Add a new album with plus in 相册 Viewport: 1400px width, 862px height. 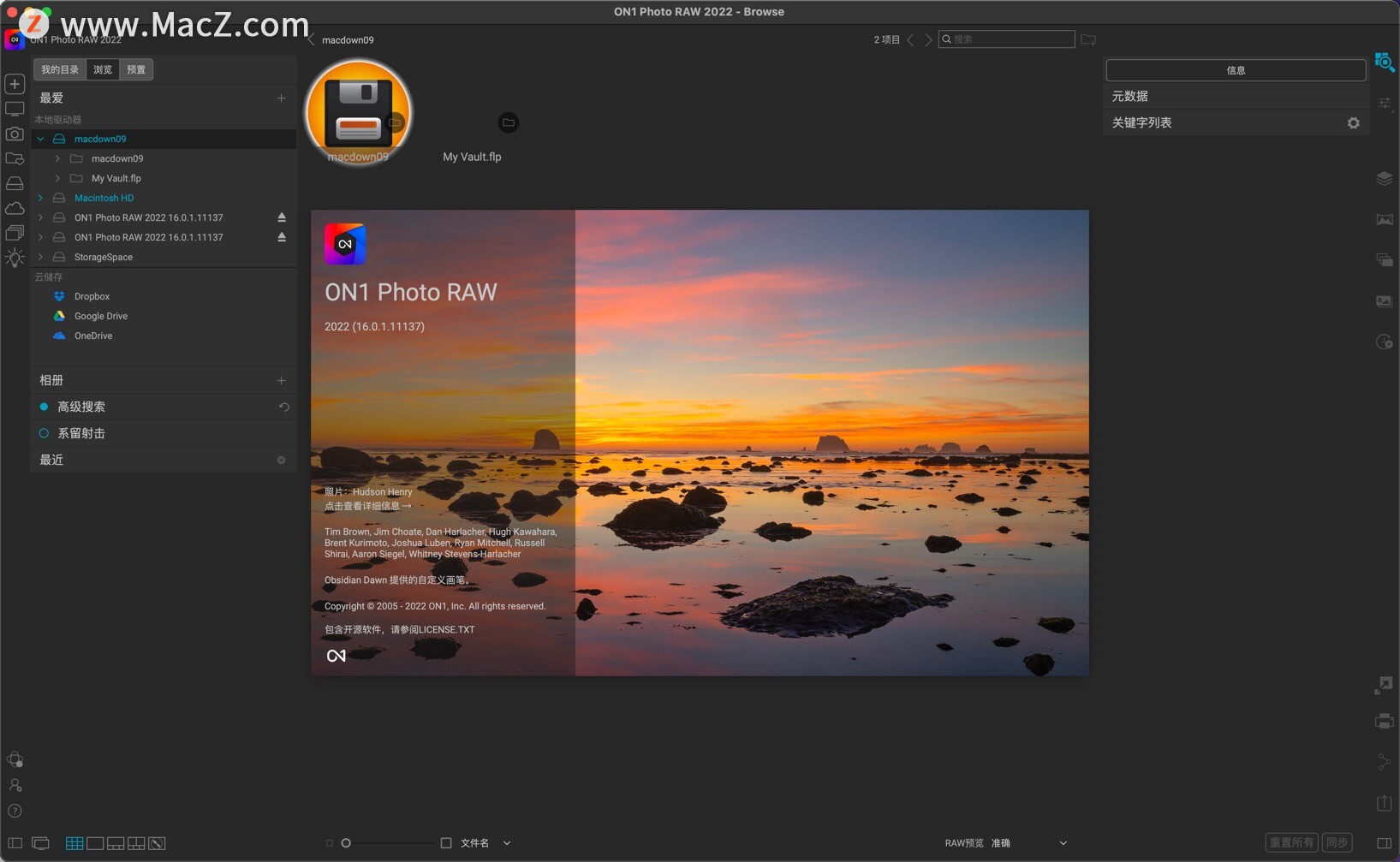point(281,380)
